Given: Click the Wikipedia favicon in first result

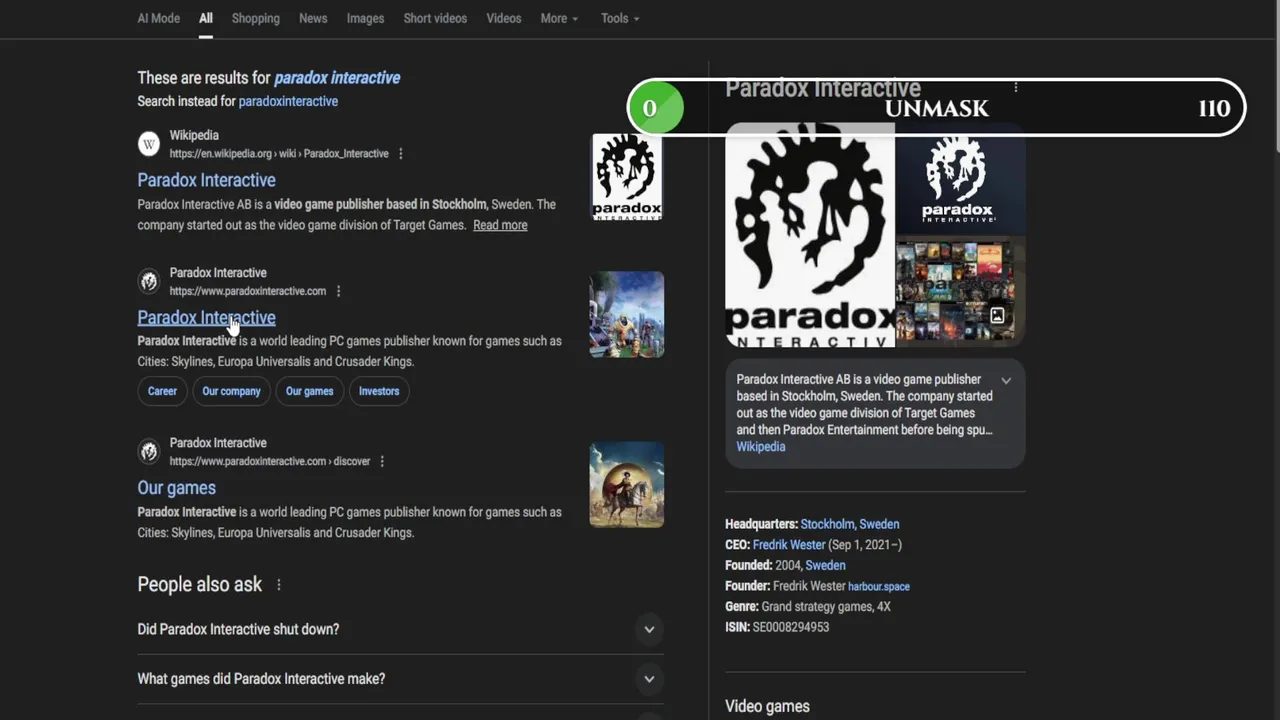Looking at the screenshot, I should click(x=149, y=144).
